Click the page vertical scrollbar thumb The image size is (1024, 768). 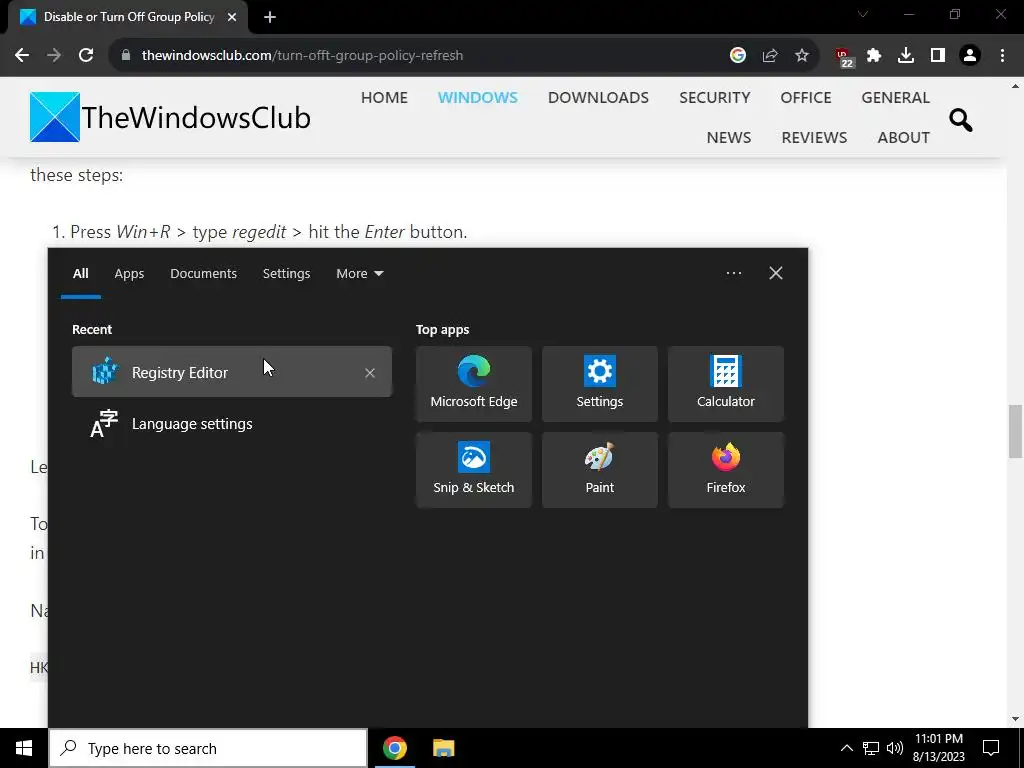click(x=1016, y=432)
